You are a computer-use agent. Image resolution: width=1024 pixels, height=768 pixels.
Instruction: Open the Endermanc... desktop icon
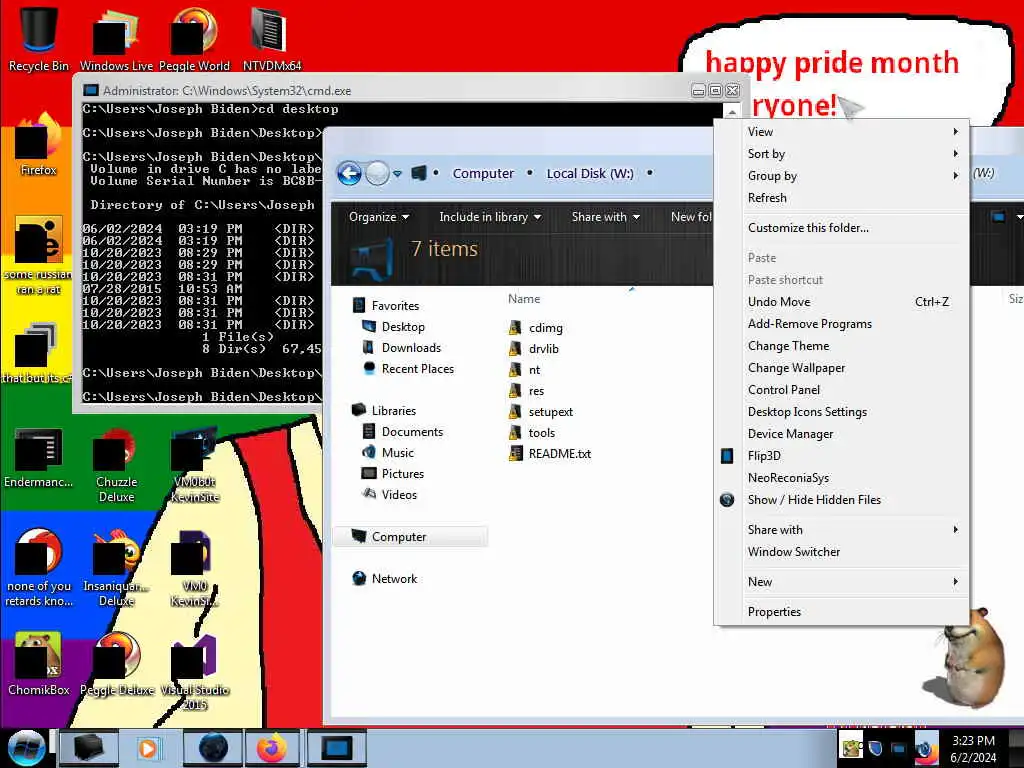[39, 457]
